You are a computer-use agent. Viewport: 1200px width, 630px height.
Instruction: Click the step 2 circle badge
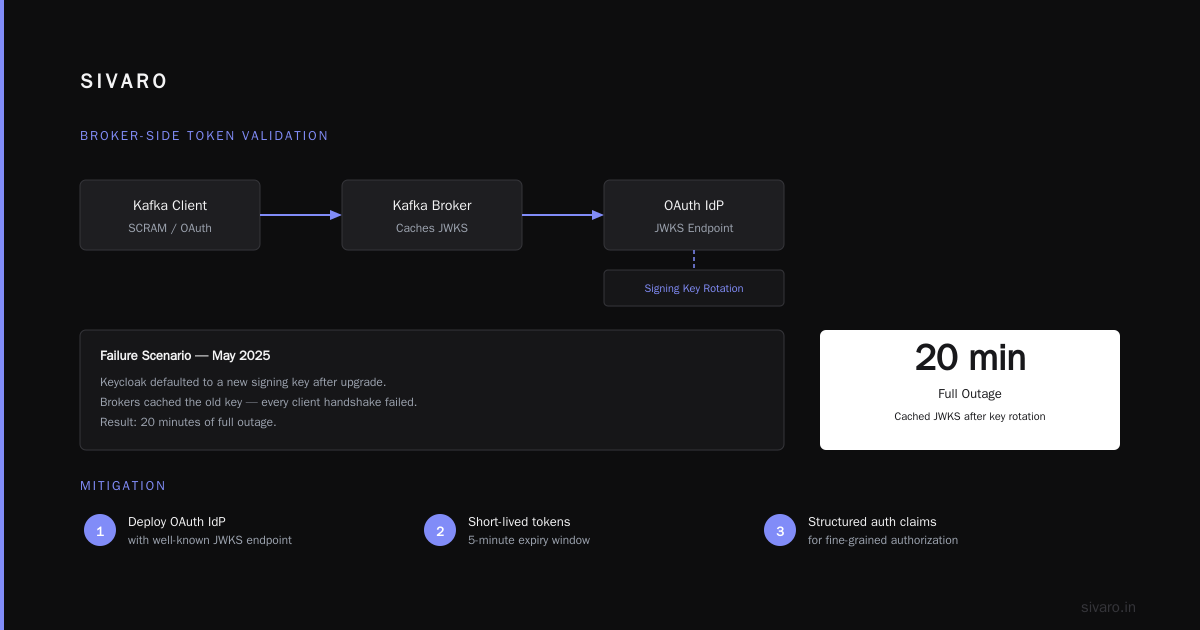[x=440, y=530]
